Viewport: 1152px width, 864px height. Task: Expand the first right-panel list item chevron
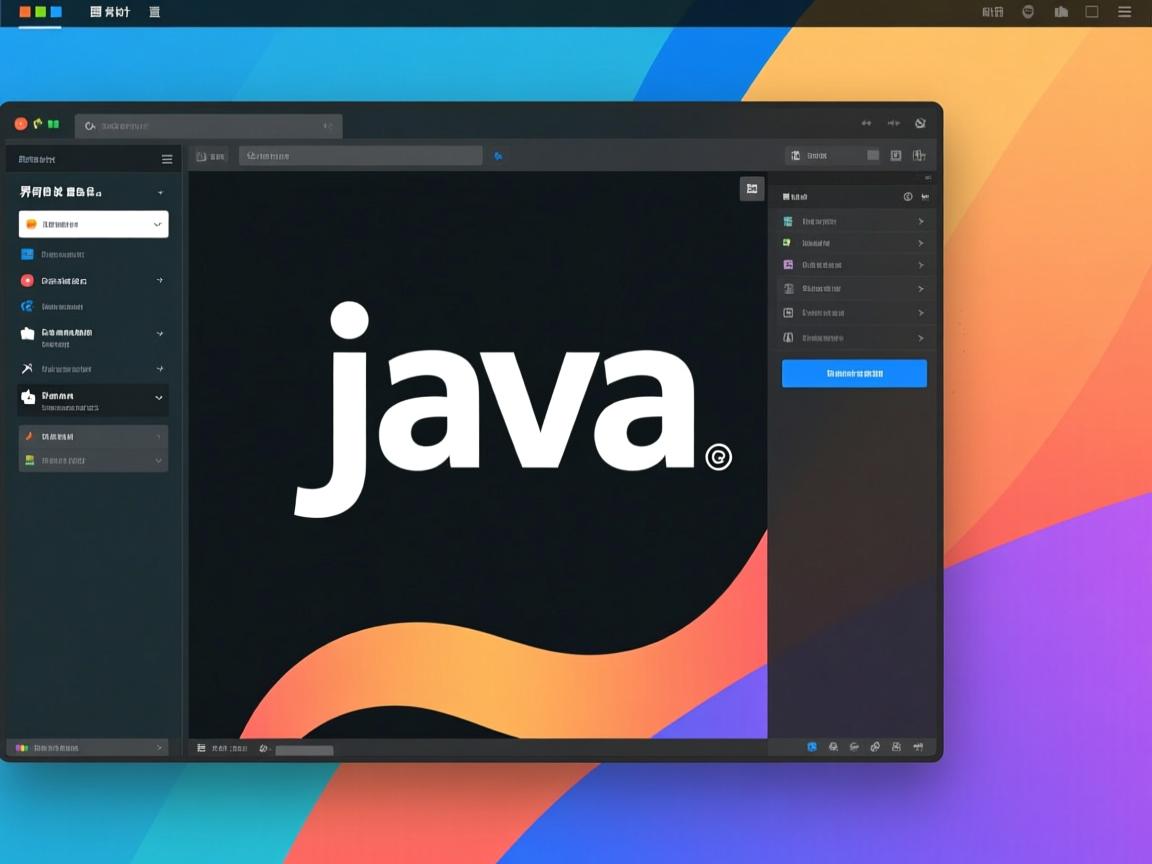tap(920, 221)
